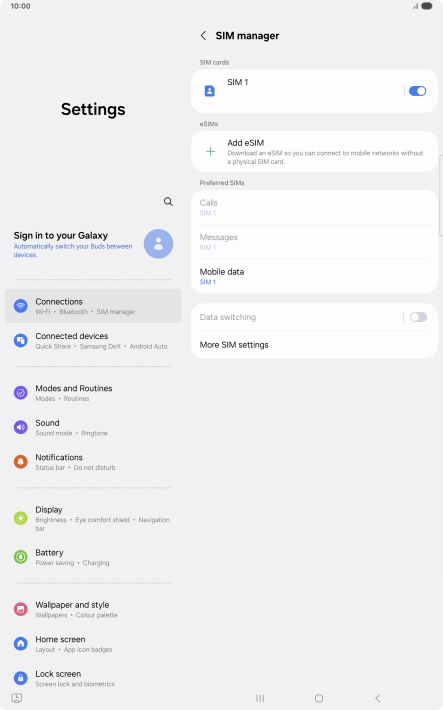
Task: Select Connections in settings list
Action: click(x=93, y=306)
